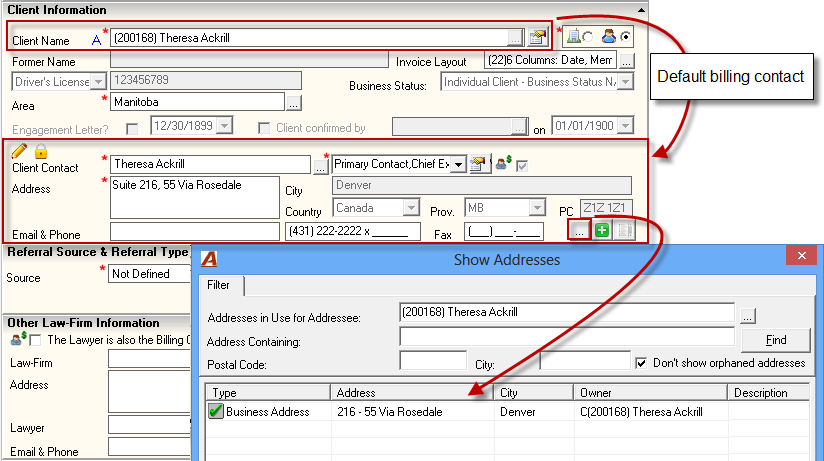Screen dimensions: 824x461
Task: Click the ellipsis button beside Area Manitoba
Action: click(294, 103)
